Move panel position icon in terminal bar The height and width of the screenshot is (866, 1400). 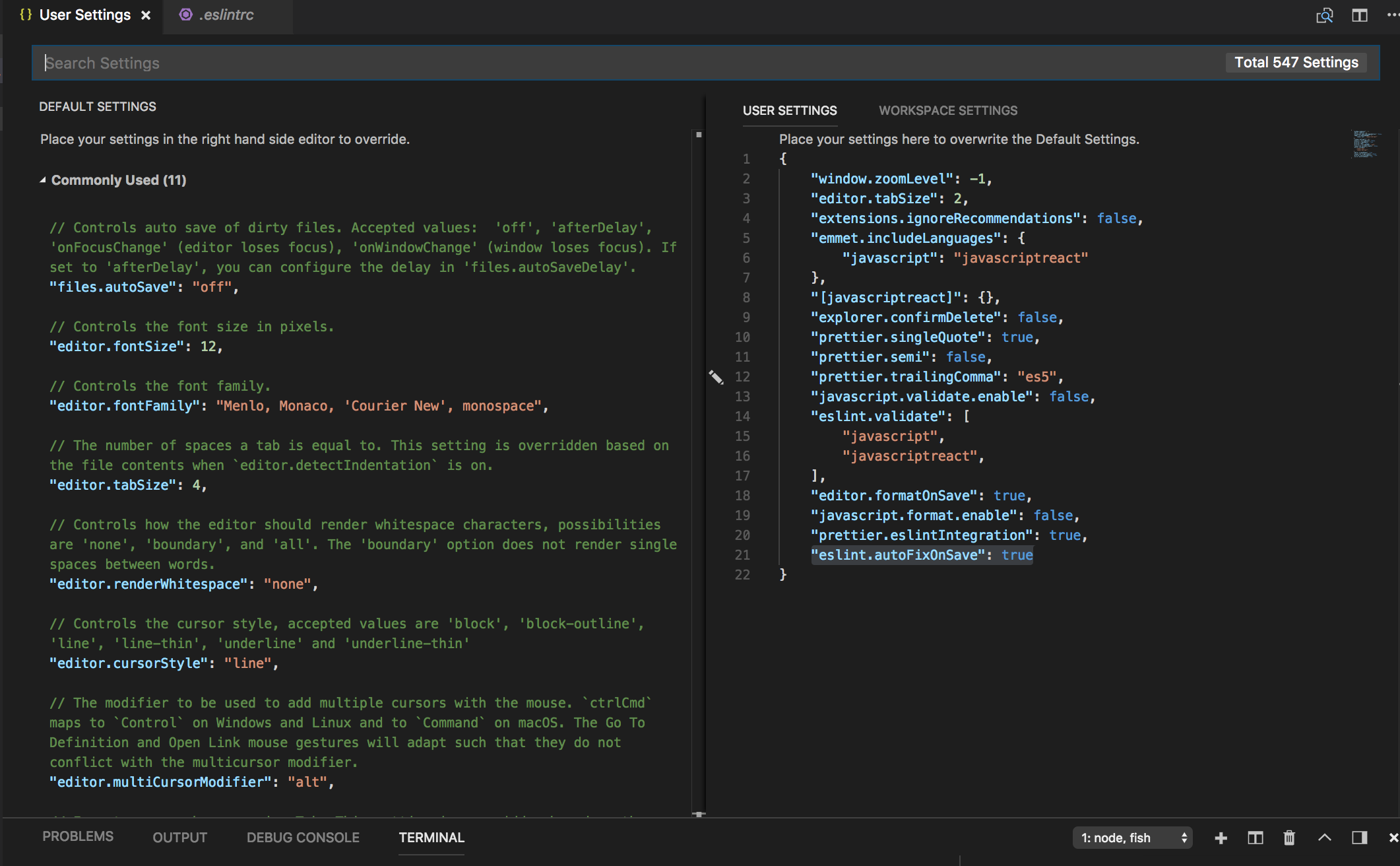click(x=1359, y=838)
